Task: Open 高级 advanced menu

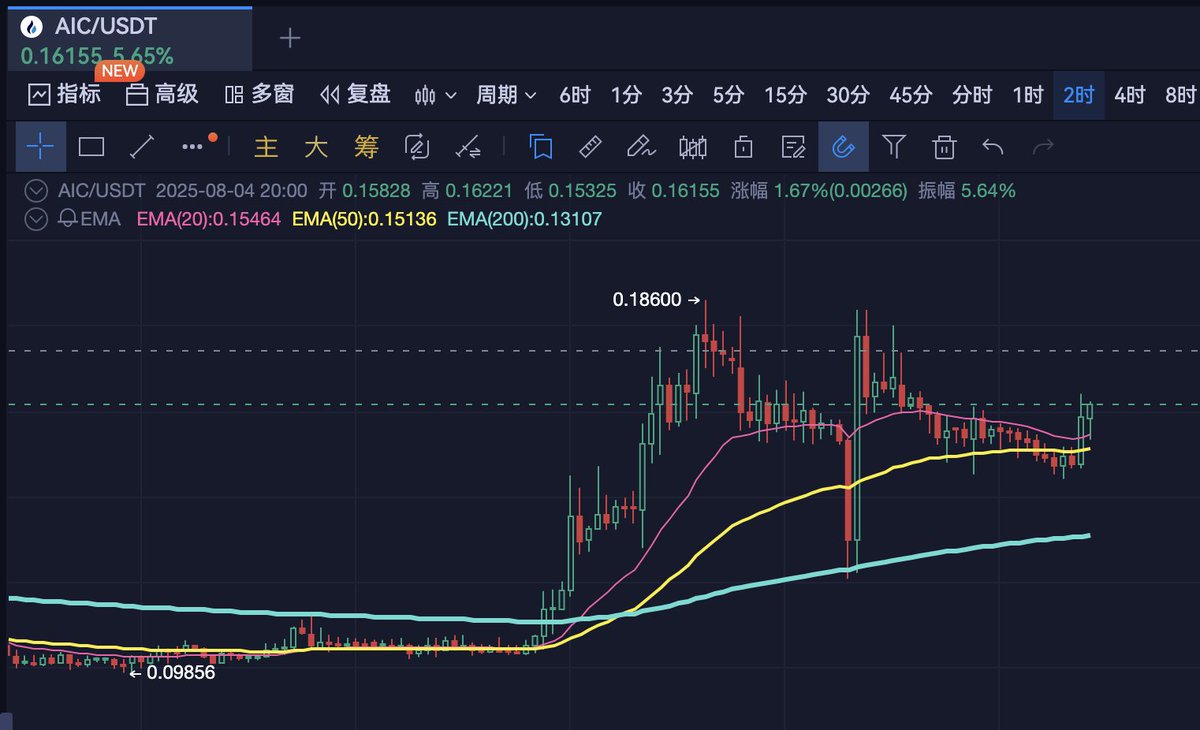Action: (x=162, y=95)
